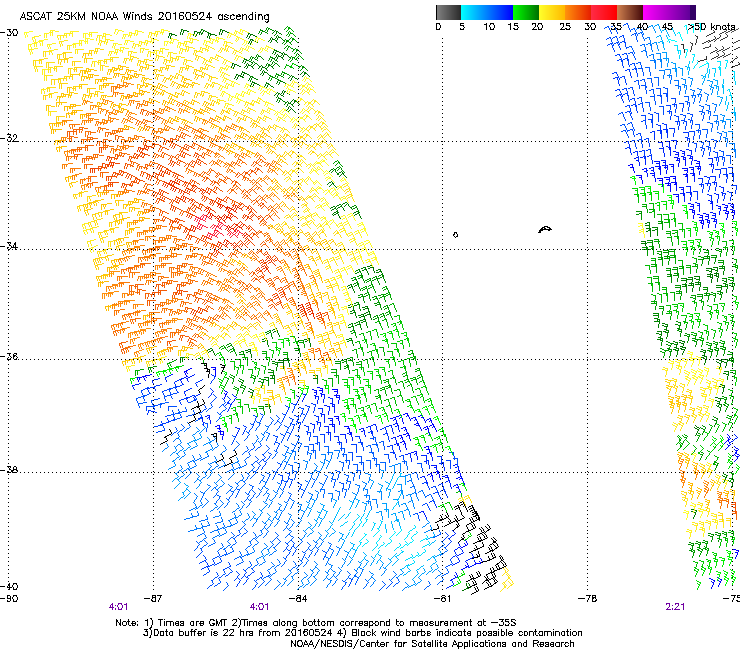Select the yellow 20-25 knots color band
Screen dimensions: 740x650
pos(552,12)
